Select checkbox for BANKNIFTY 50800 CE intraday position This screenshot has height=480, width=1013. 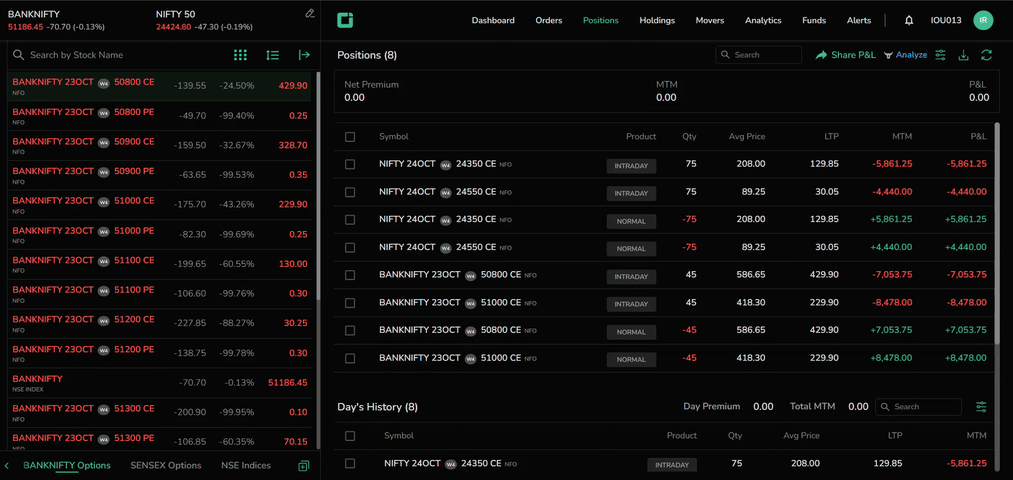pos(350,275)
